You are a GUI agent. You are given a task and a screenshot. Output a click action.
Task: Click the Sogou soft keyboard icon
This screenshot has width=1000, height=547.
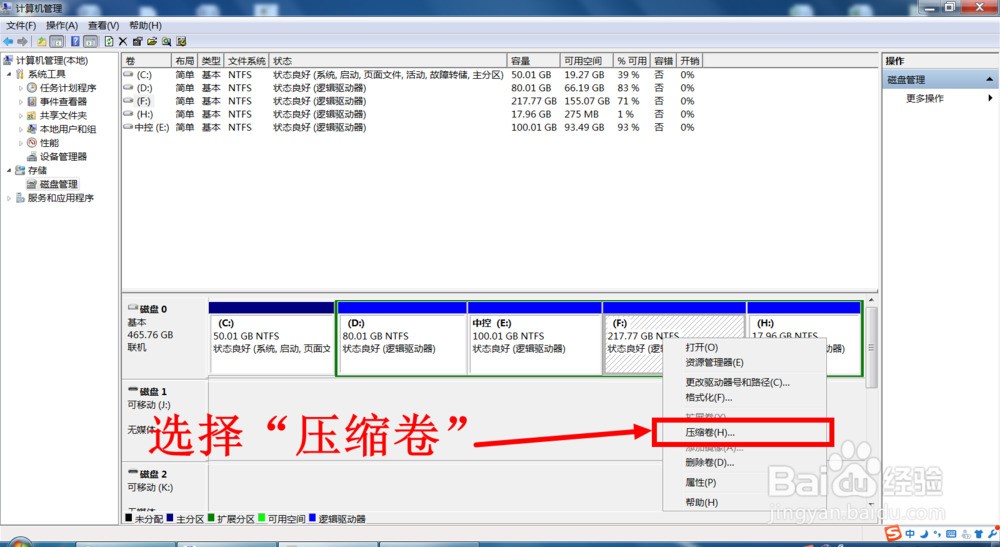(951, 534)
